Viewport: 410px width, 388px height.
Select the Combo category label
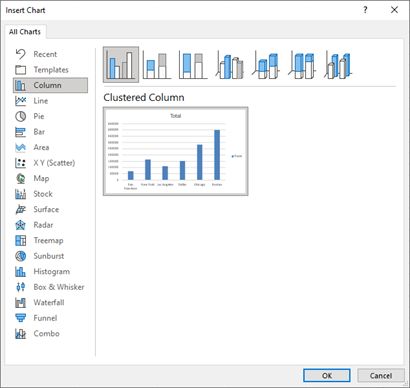(x=46, y=333)
